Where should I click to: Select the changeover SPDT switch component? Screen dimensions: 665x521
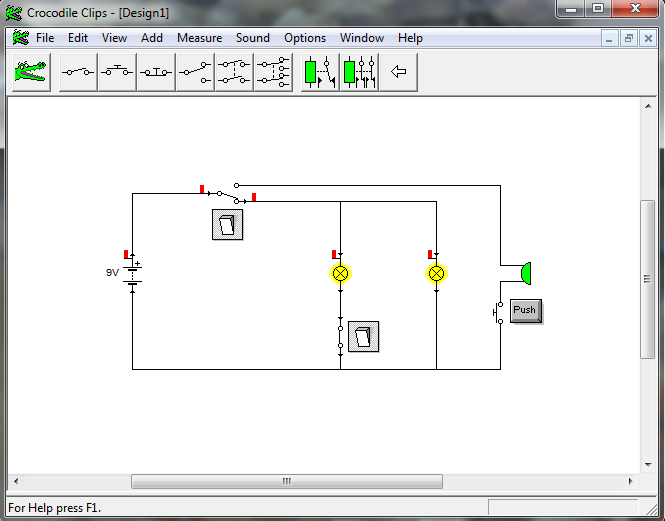click(195, 72)
